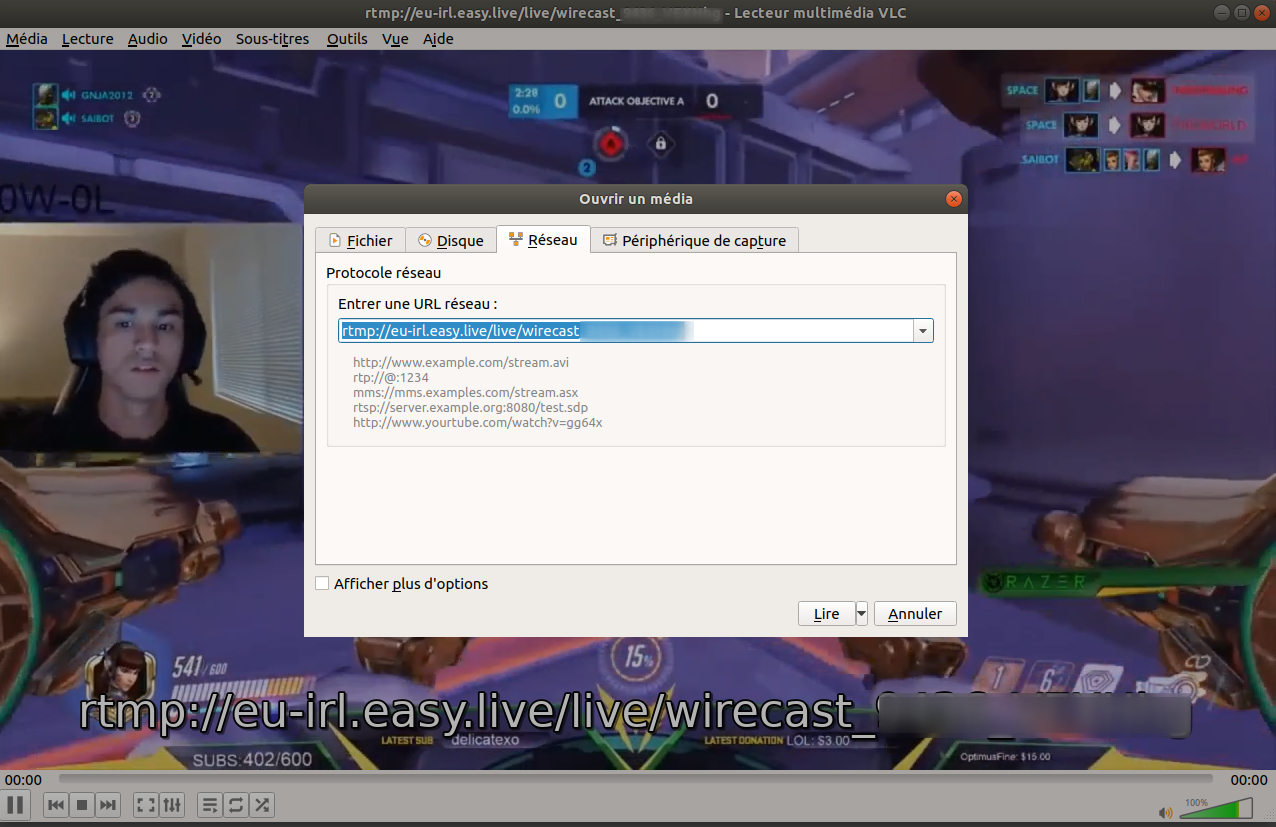This screenshot has width=1276, height=827.
Task: Click the rtsp://server.example.org:8080/test.sdp example
Action: click(470, 407)
